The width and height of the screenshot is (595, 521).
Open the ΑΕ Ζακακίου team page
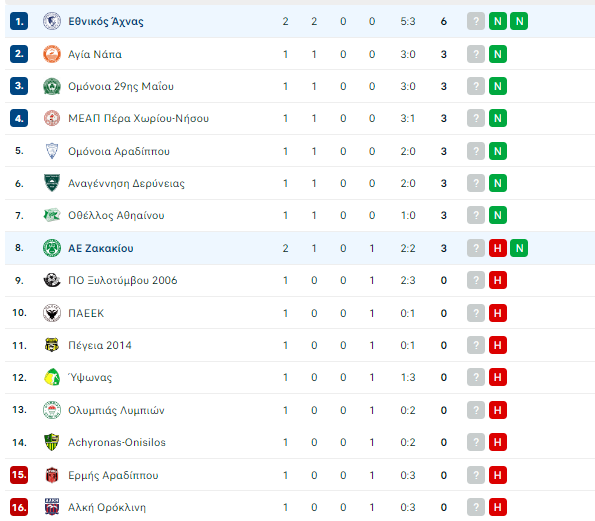101,248
